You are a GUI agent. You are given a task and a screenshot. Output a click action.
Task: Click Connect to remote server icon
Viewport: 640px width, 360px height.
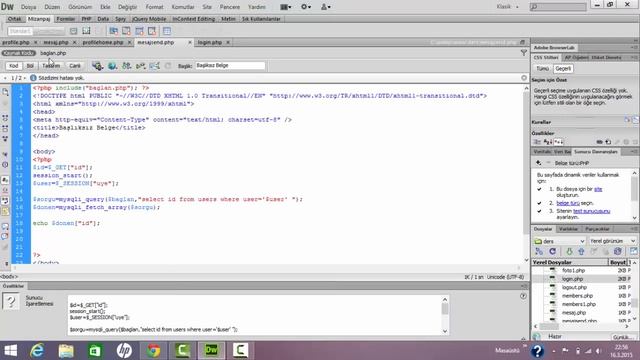(x=539, y=251)
